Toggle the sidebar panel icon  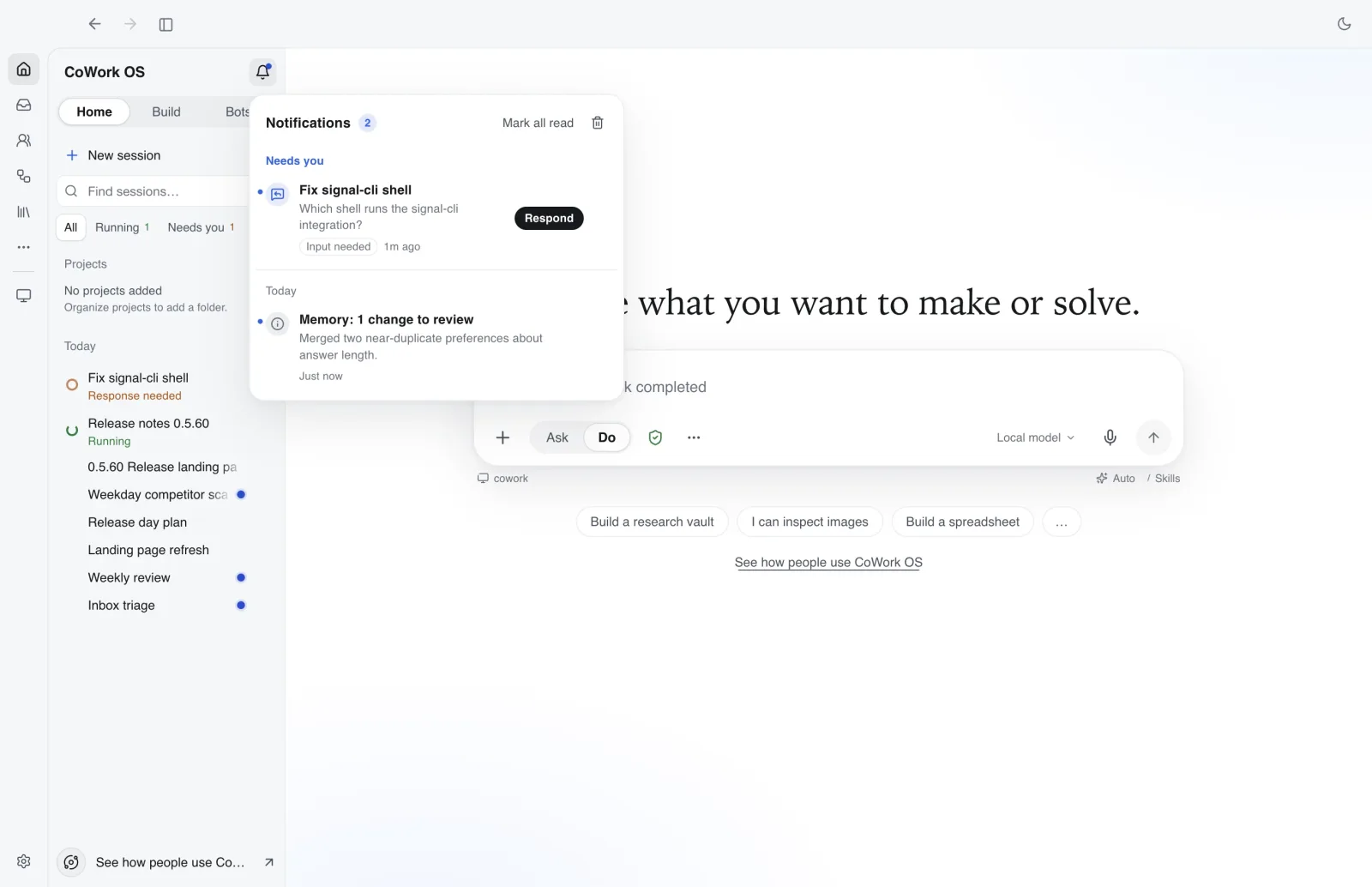(166, 25)
